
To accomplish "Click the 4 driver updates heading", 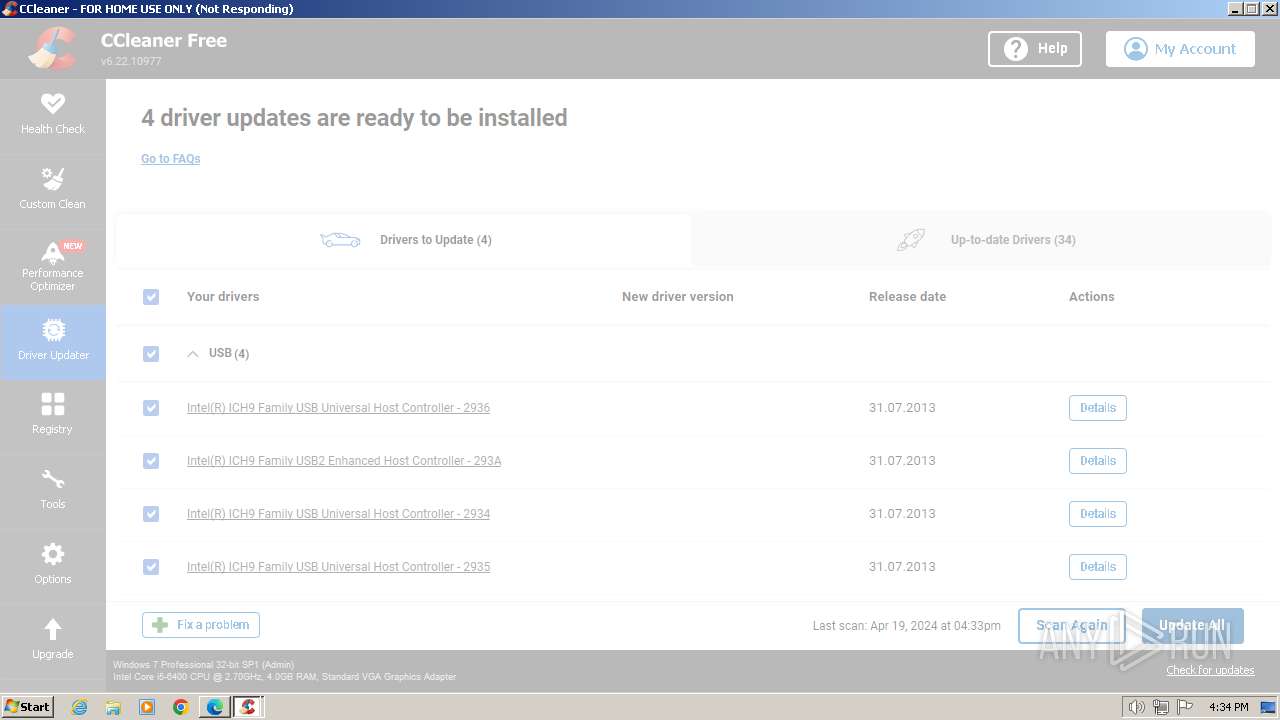I will coord(354,118).
